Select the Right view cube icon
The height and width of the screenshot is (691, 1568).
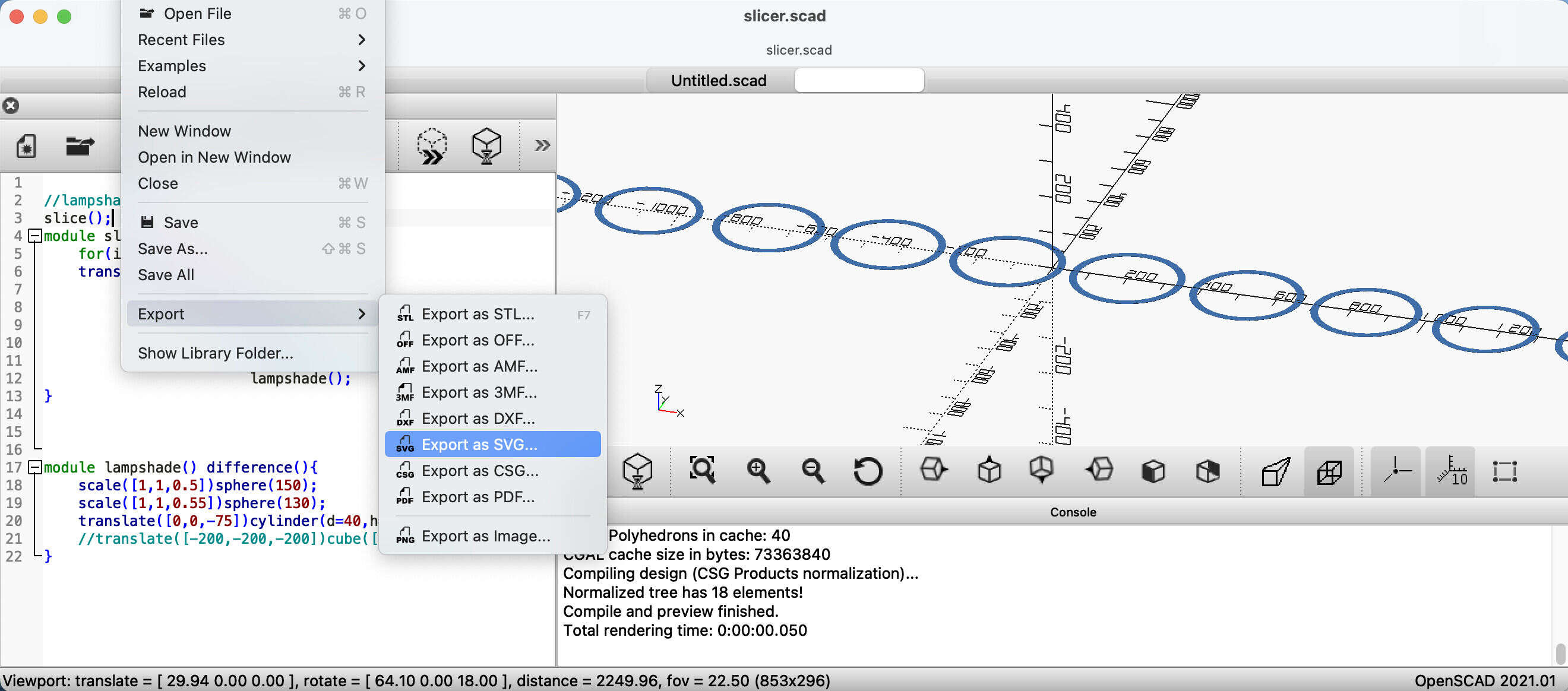coord(934,470)
